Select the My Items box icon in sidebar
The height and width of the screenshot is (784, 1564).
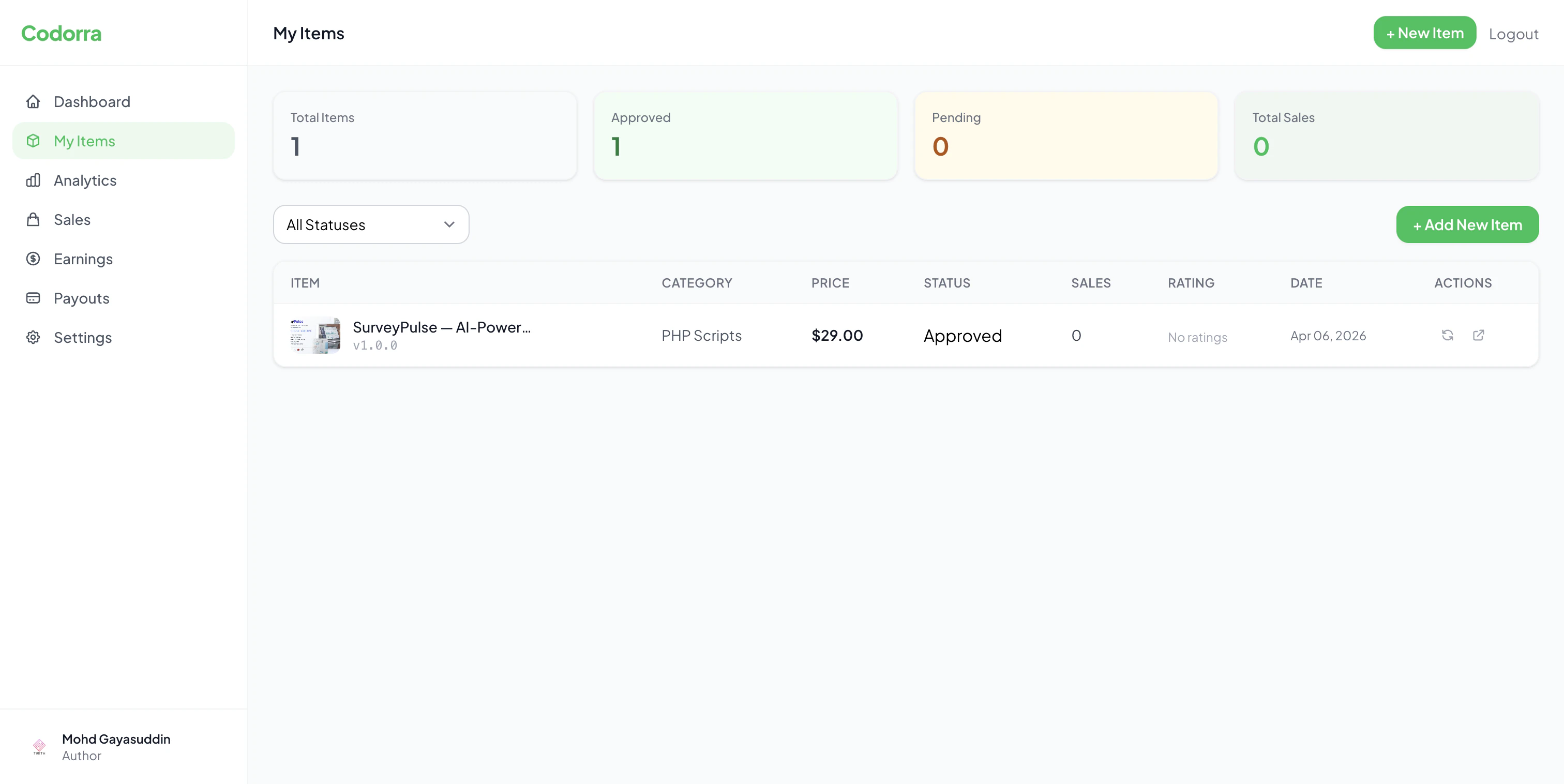coord(34,140)
